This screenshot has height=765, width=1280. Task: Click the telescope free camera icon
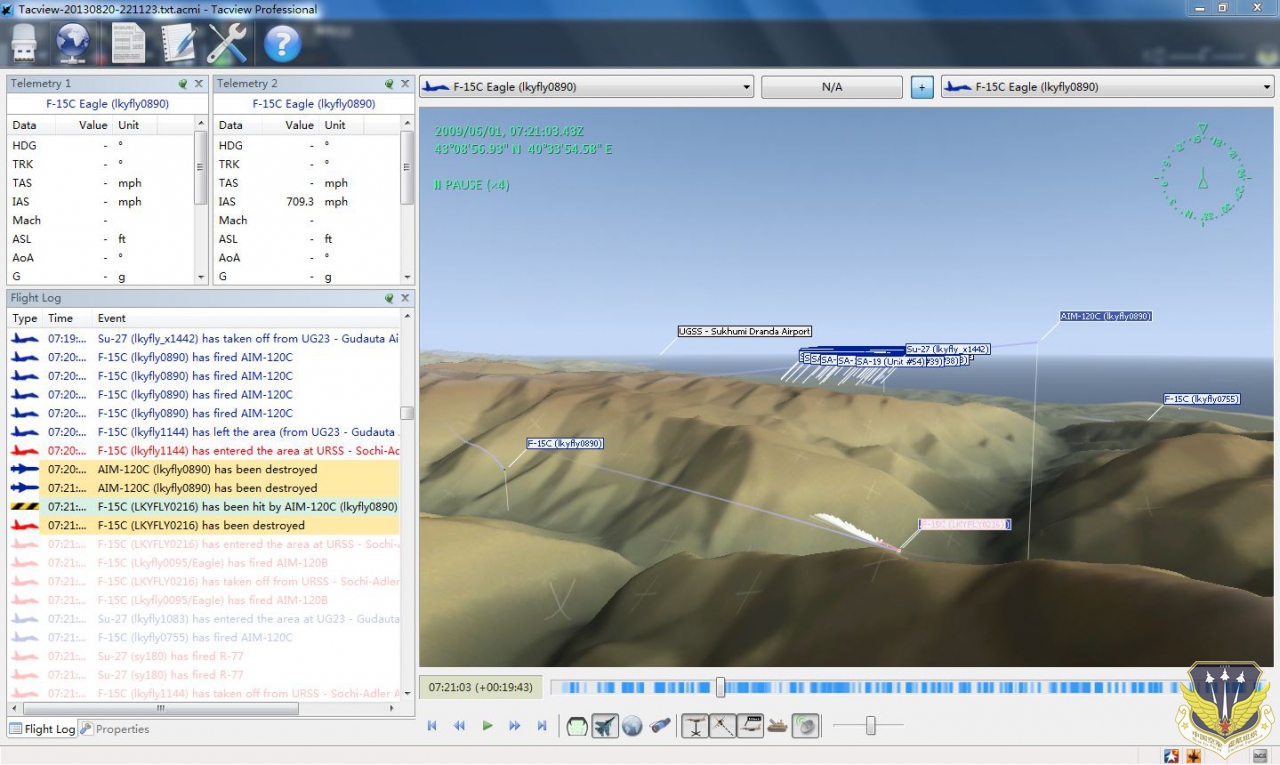click(660, 727)
